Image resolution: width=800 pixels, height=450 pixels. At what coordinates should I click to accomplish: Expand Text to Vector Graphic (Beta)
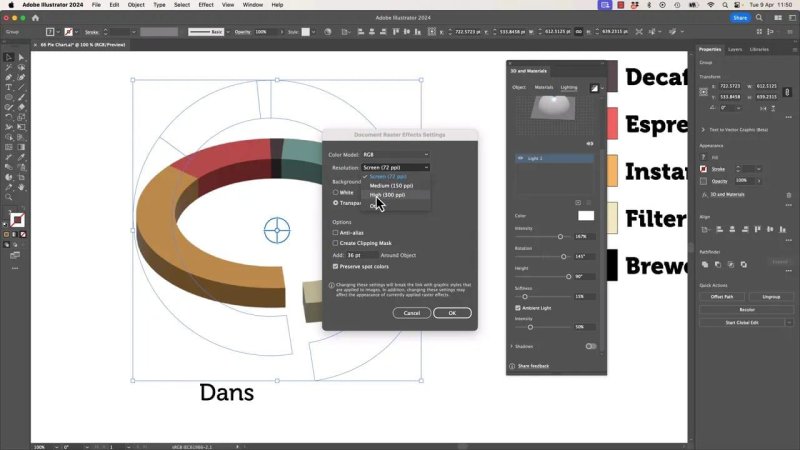tap(703, 130)
